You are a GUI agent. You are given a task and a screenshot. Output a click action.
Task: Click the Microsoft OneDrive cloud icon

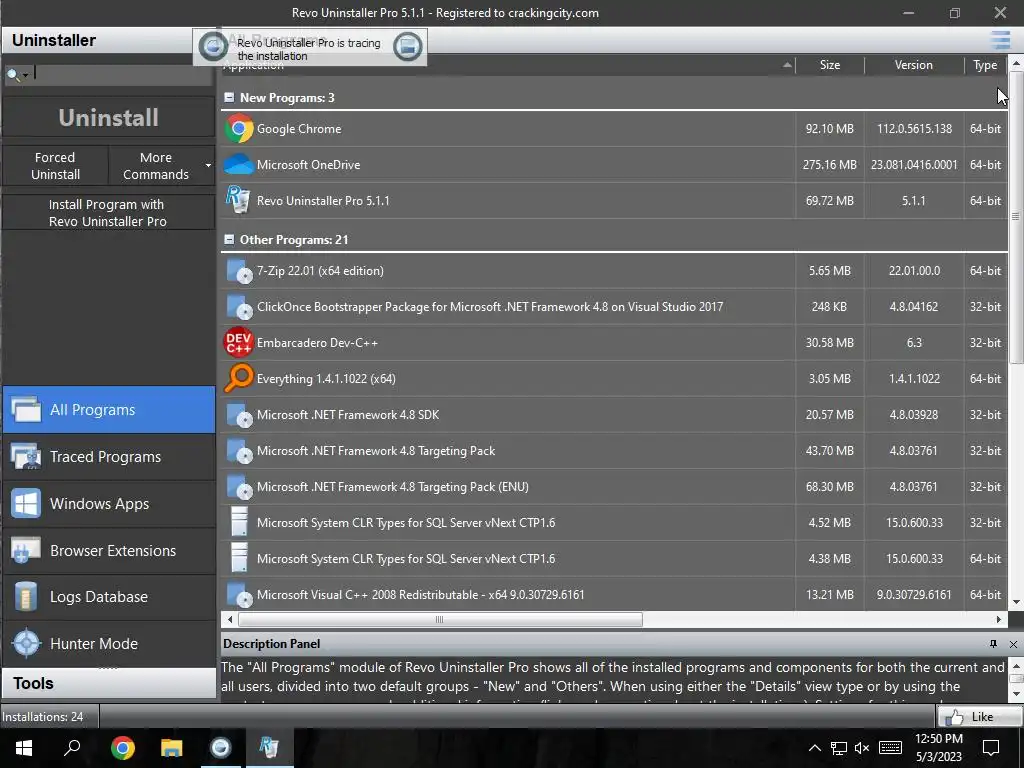coord(238,165)
